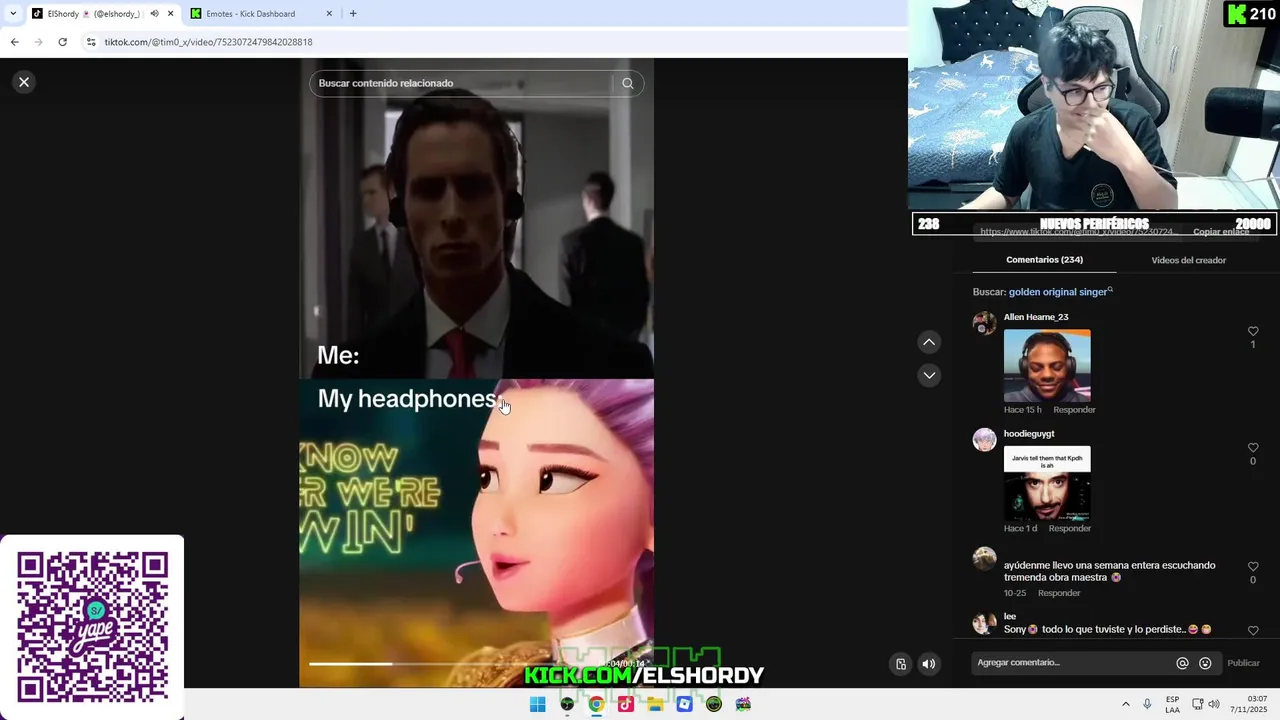Expand hidden system tray icons chevron
Screen dimensions: 1280x720
(1125, 704)
